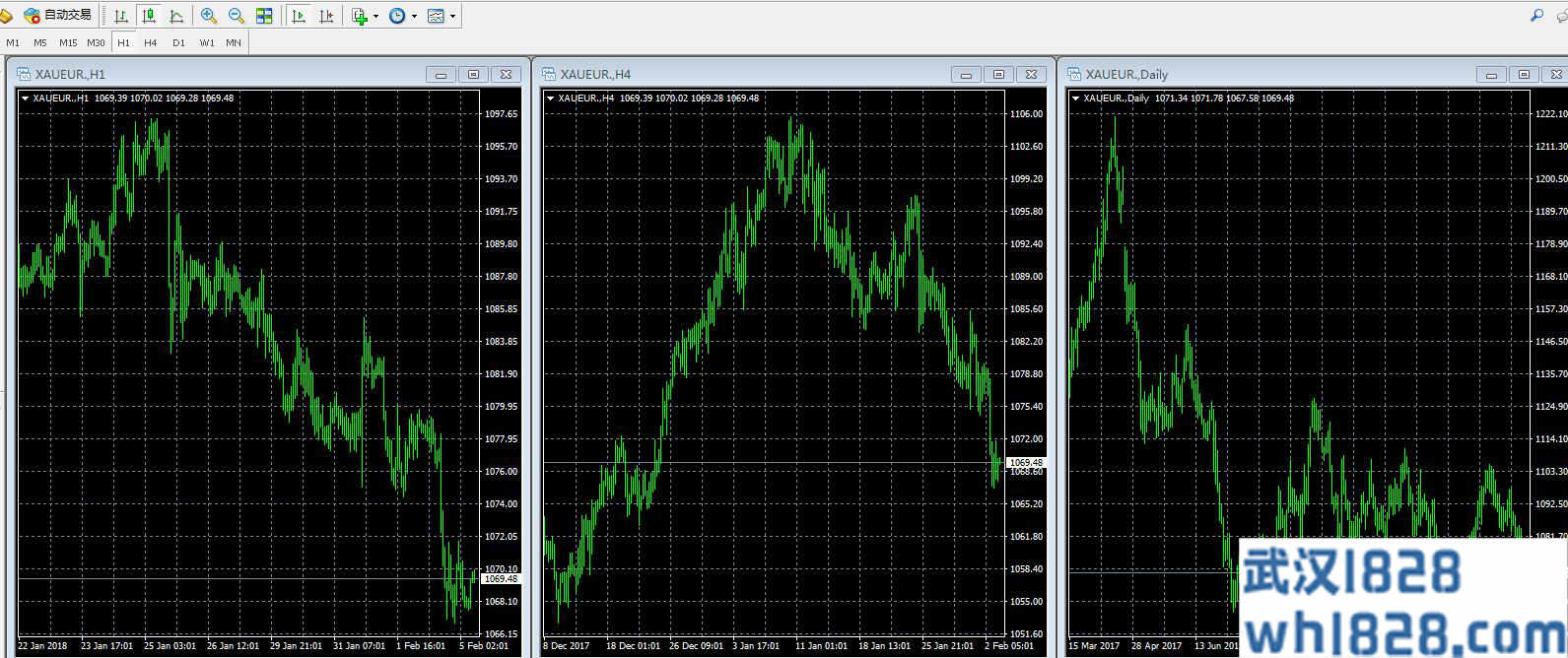Click the 1097.65 price label in H1 chart
Screen dimensions: 1568x658
click(x=501, y=114)
